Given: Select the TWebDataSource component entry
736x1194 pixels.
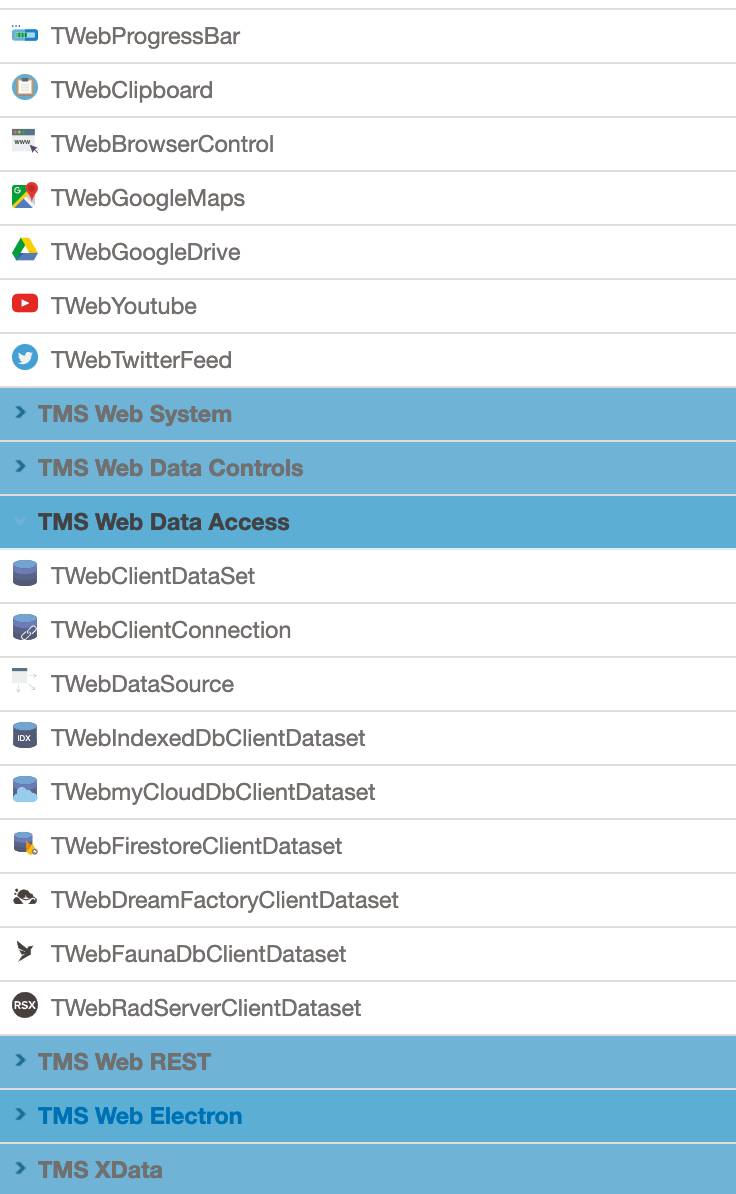Looking at the screenshot, I should point(368,684).
